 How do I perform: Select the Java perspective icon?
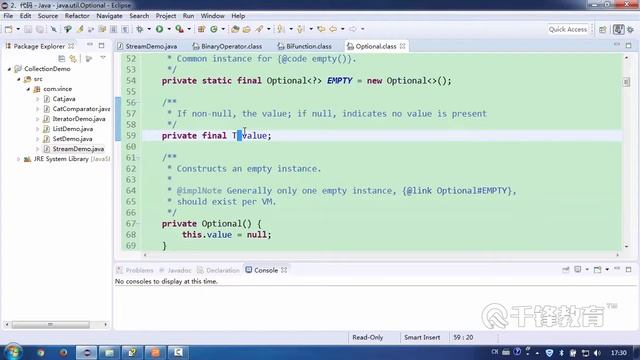point(618,29)
